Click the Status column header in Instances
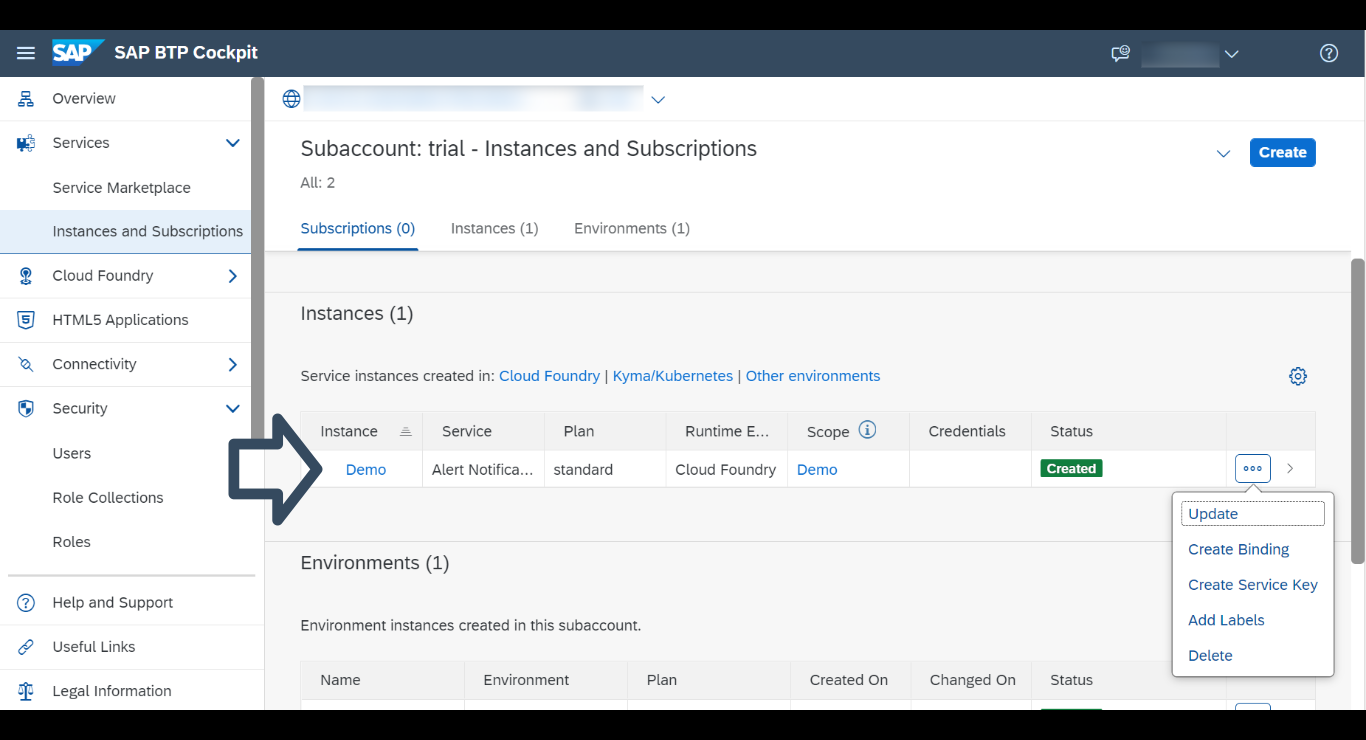 pos(1129,432)
